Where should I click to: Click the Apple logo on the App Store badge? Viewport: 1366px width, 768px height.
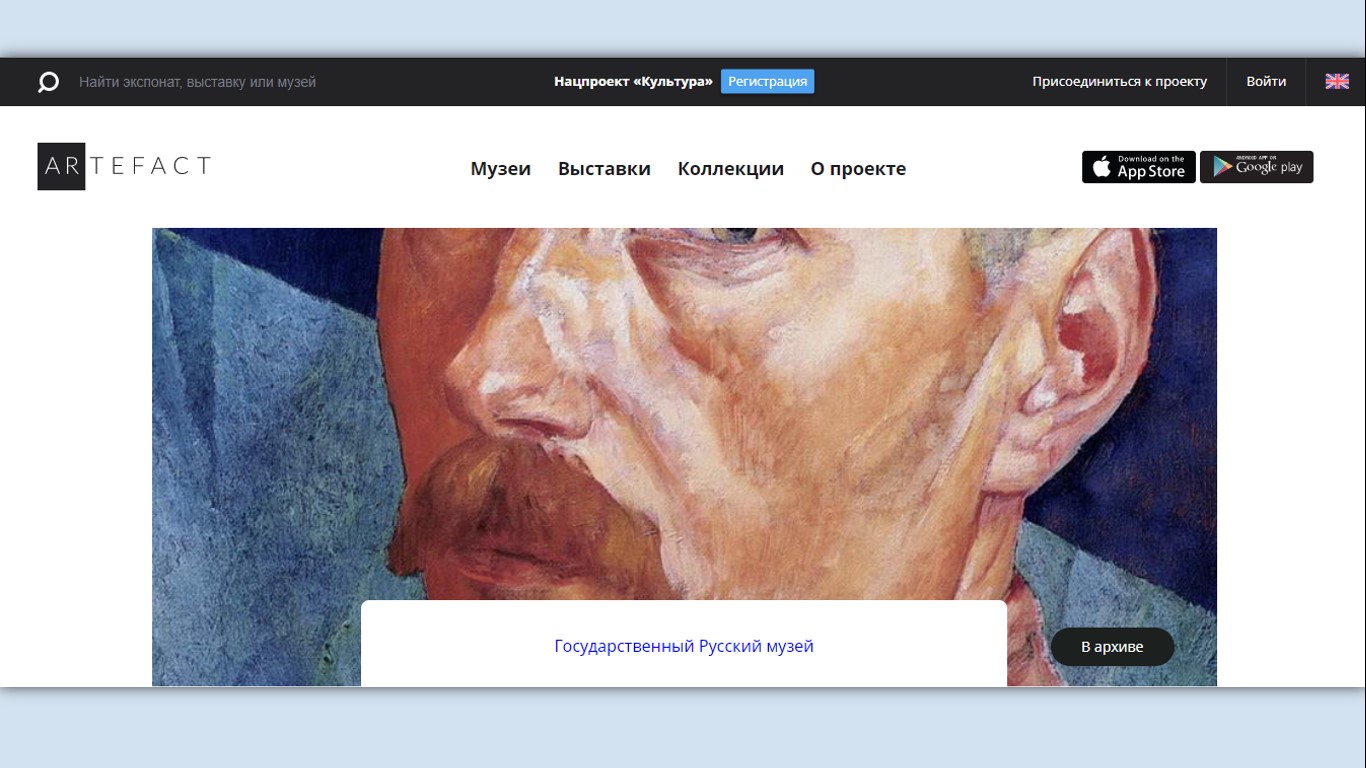coord(1101,167)
